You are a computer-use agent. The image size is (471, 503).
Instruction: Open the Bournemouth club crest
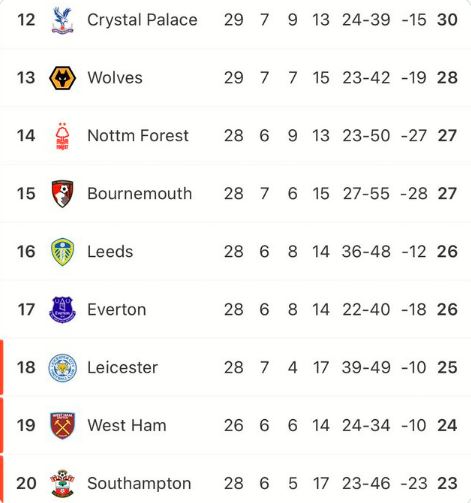pos(62,194)
